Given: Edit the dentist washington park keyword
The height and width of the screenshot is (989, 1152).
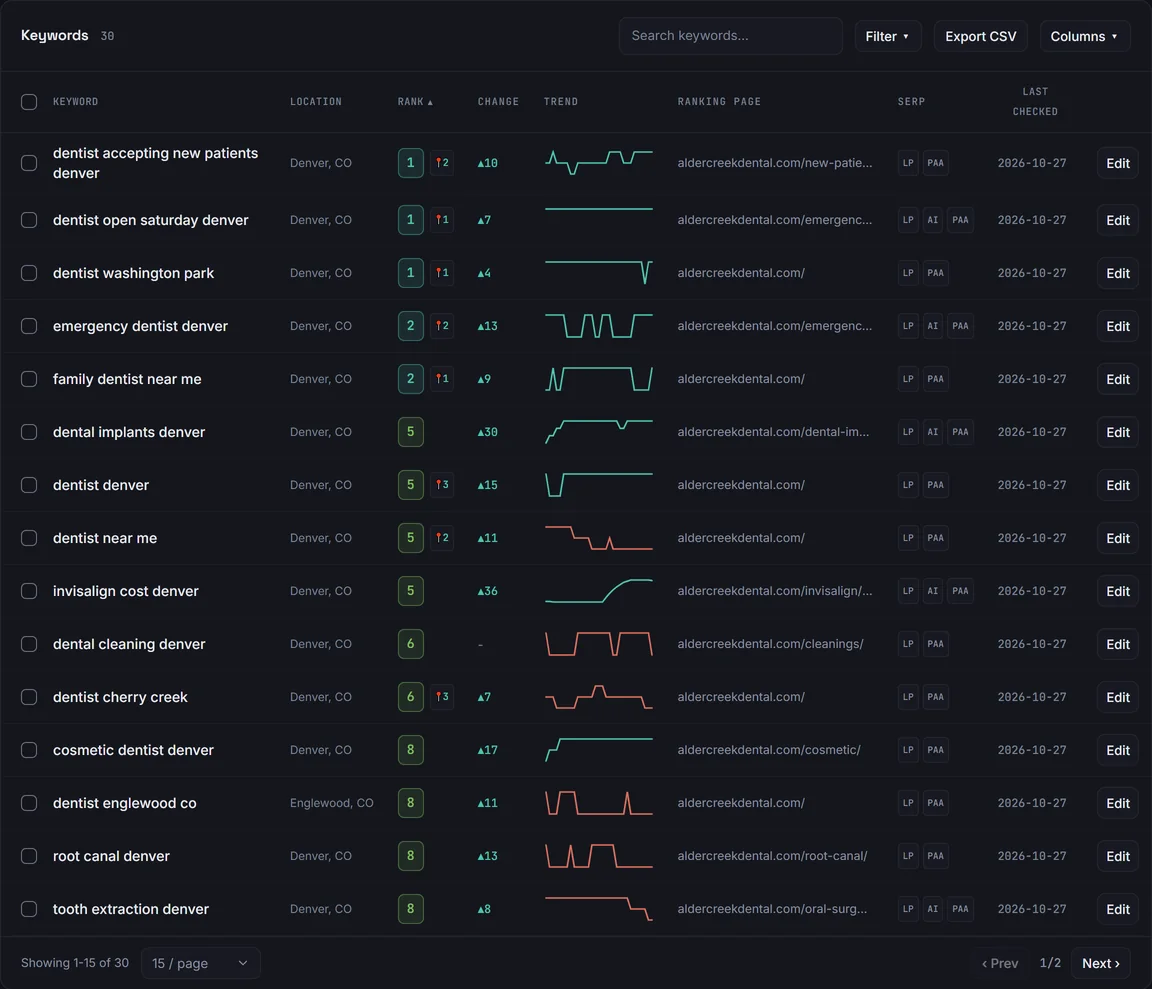Looking at the screenshot, I should (x=1117, y=273).
